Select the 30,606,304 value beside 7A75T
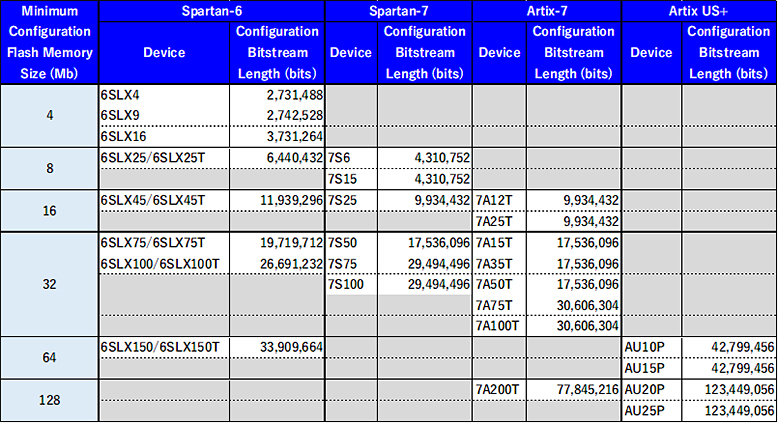Screen dimensions: 778x423 [587, 305]
